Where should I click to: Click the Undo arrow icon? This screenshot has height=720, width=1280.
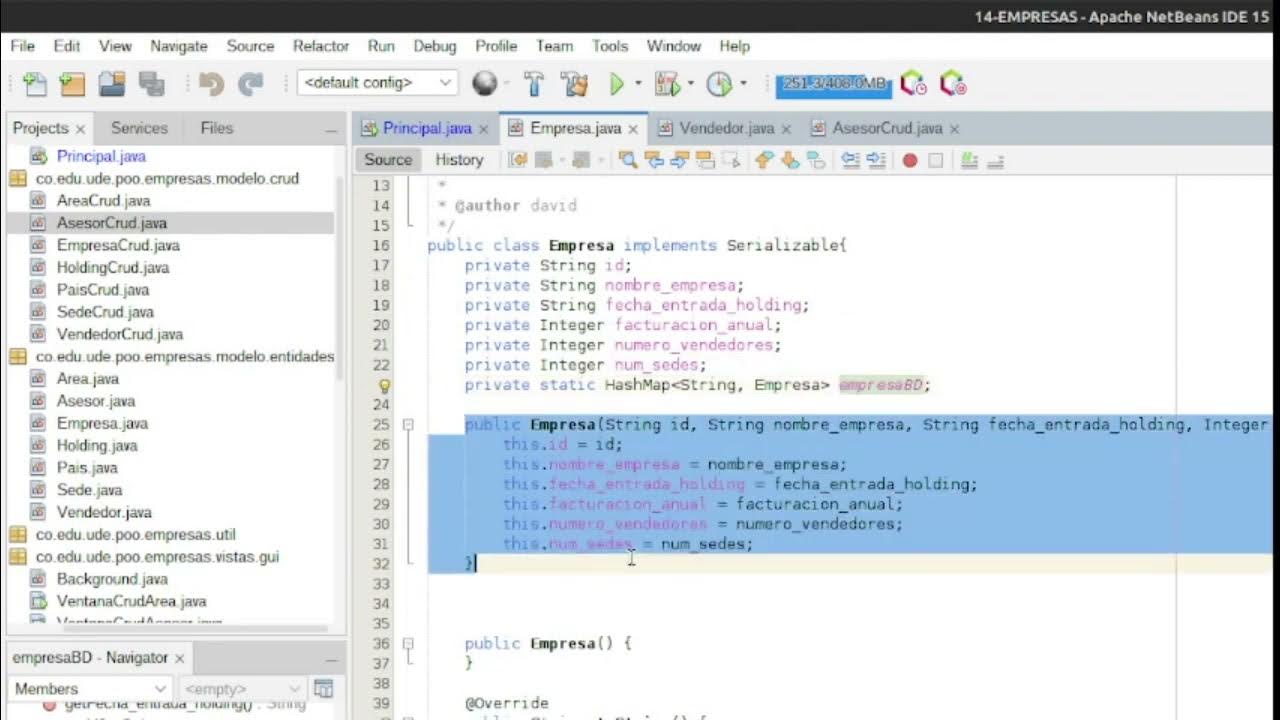coord(211,84)
